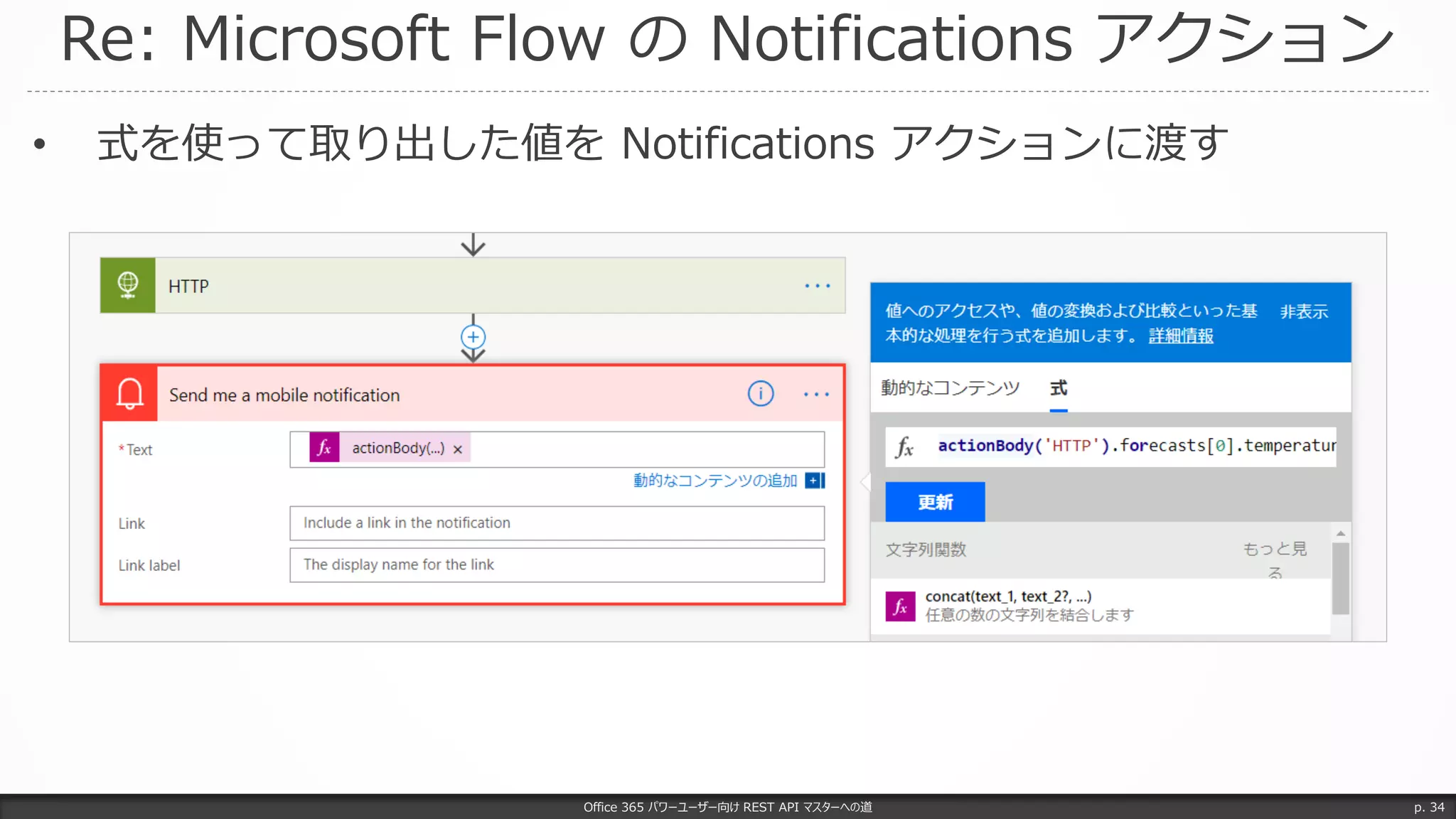Viewport: 1456px width, 819px height.
Task: Click the Link input field
Action: pos(557,523)
